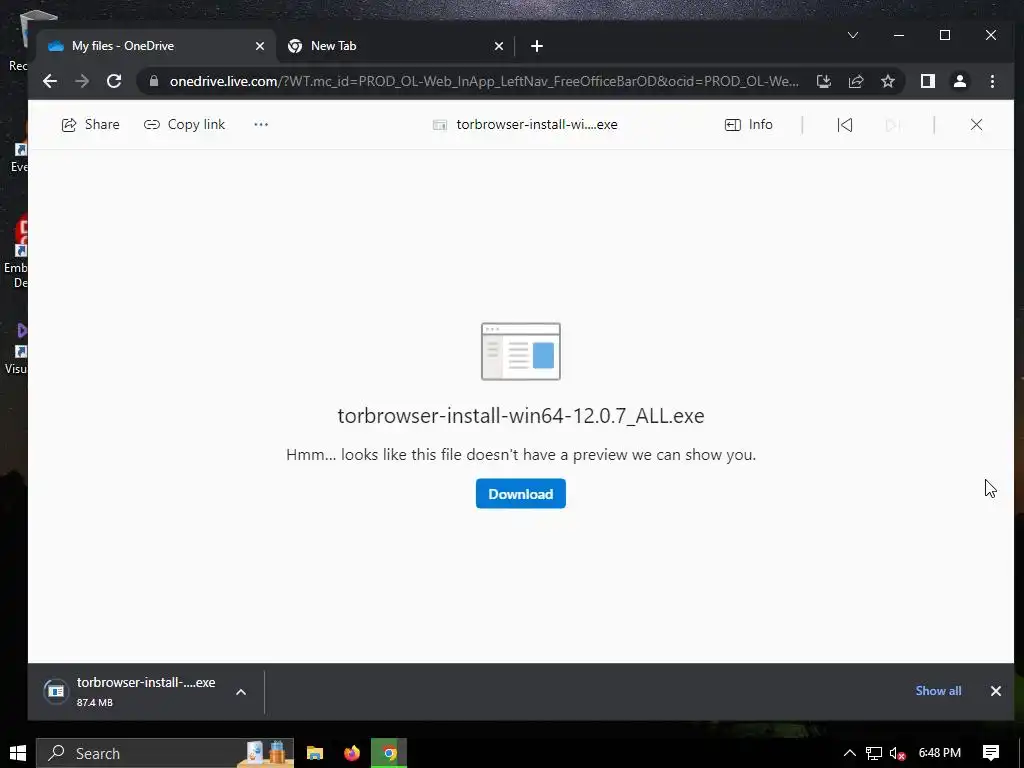This screenshot has width=1024, height=768.
Task: Open the three-dot more options menu
Action: pos(261,125)
